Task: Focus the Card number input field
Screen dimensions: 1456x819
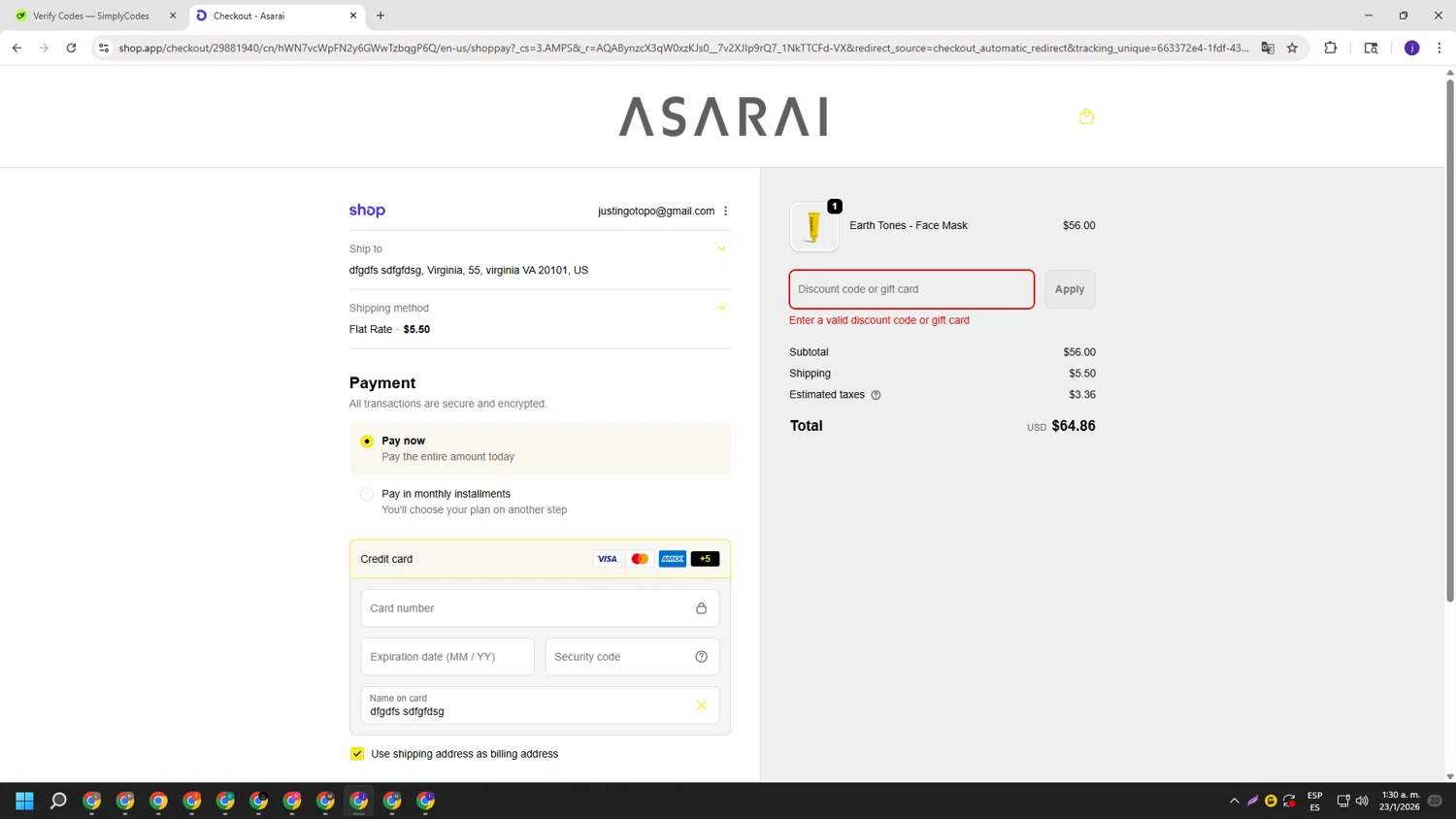Action: (540, 608)
